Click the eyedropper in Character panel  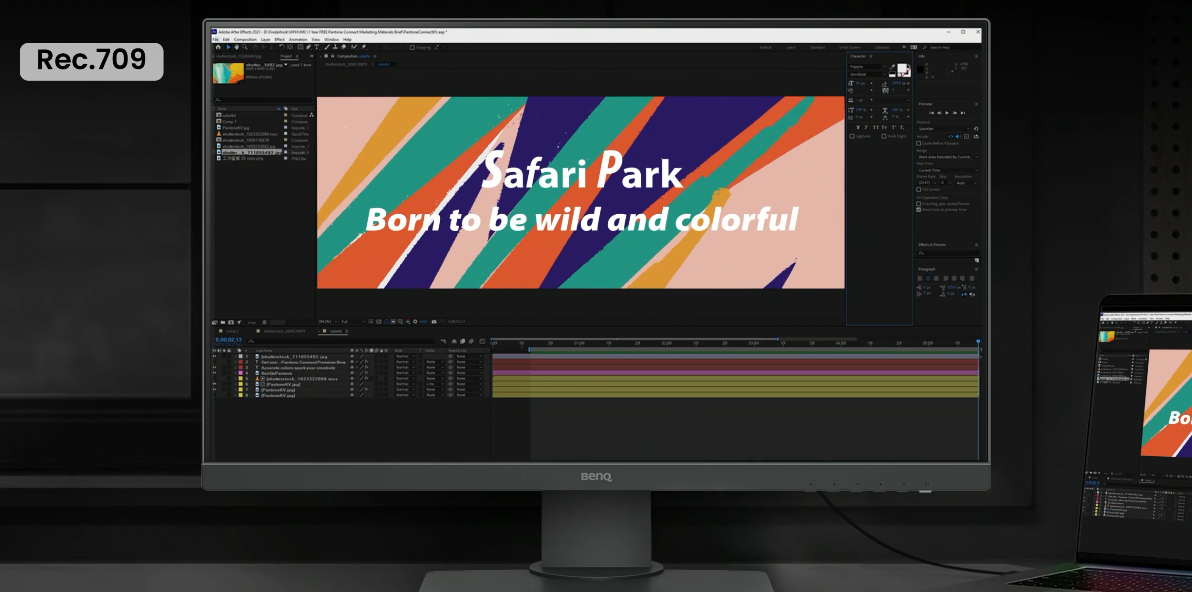point(892,69)
